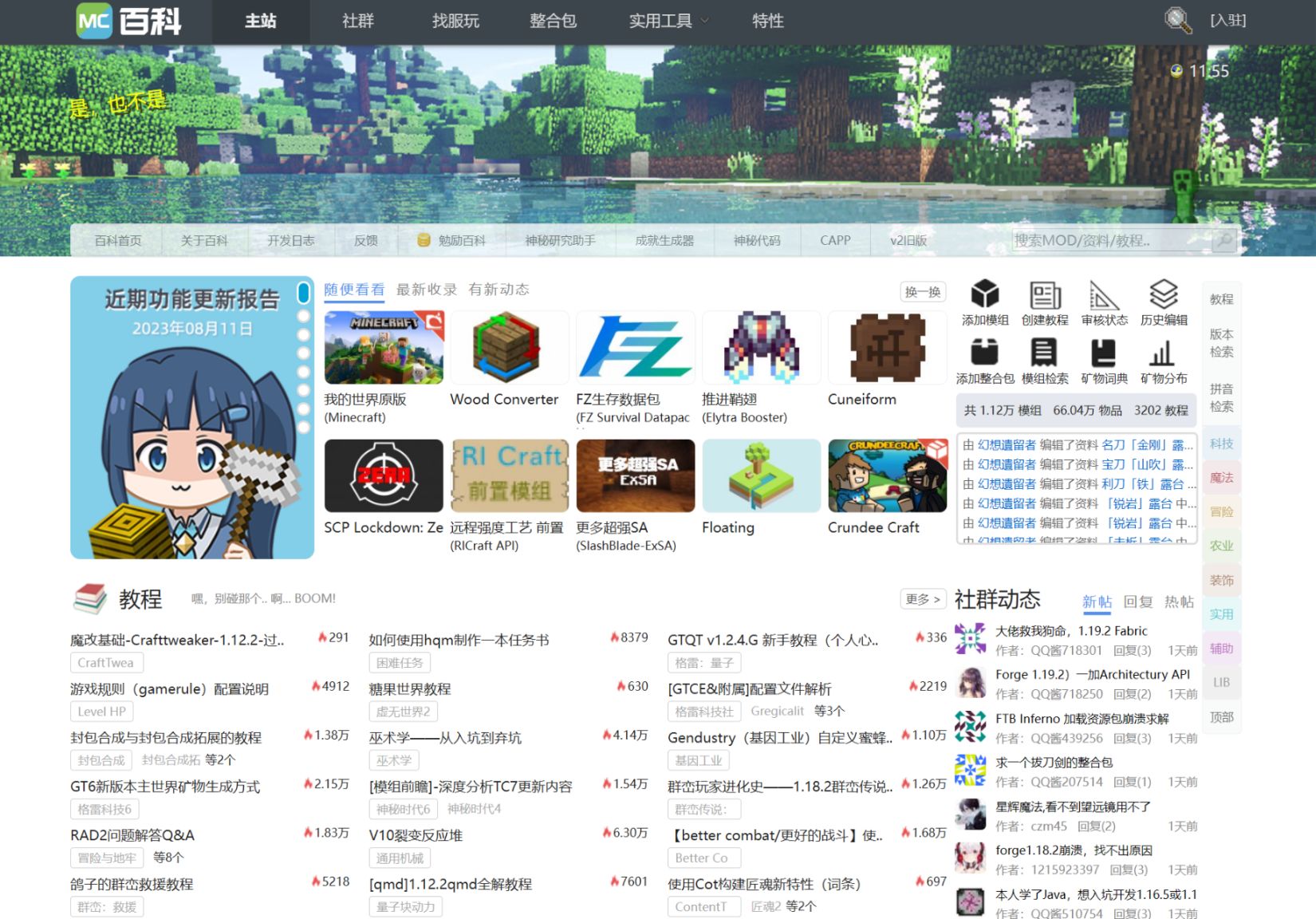The height and width of the screenshot is (919, 1316).
Task: Open tutorial 糖果世界教程
Action: click(410, 688)
